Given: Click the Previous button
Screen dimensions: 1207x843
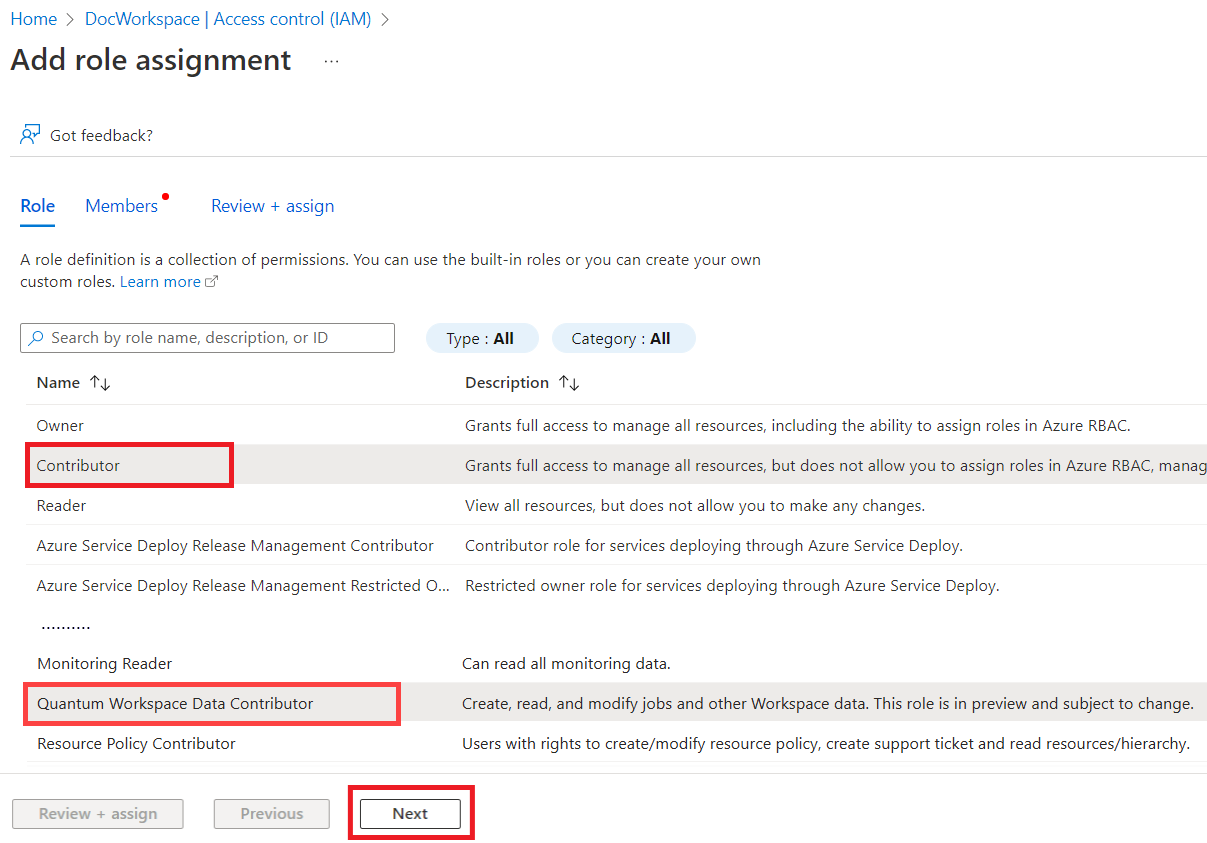Looking at the screenshot, I should [271, 813].
